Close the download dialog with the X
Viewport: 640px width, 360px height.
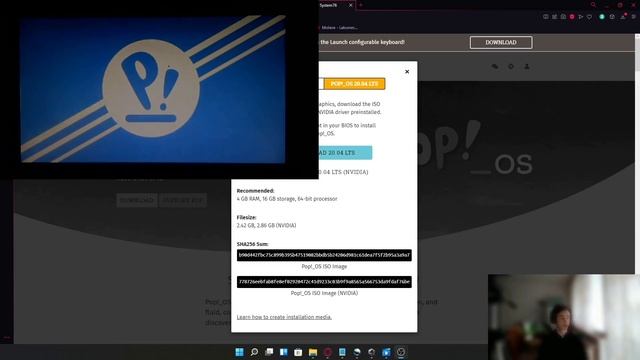click(x=407, y=71)
